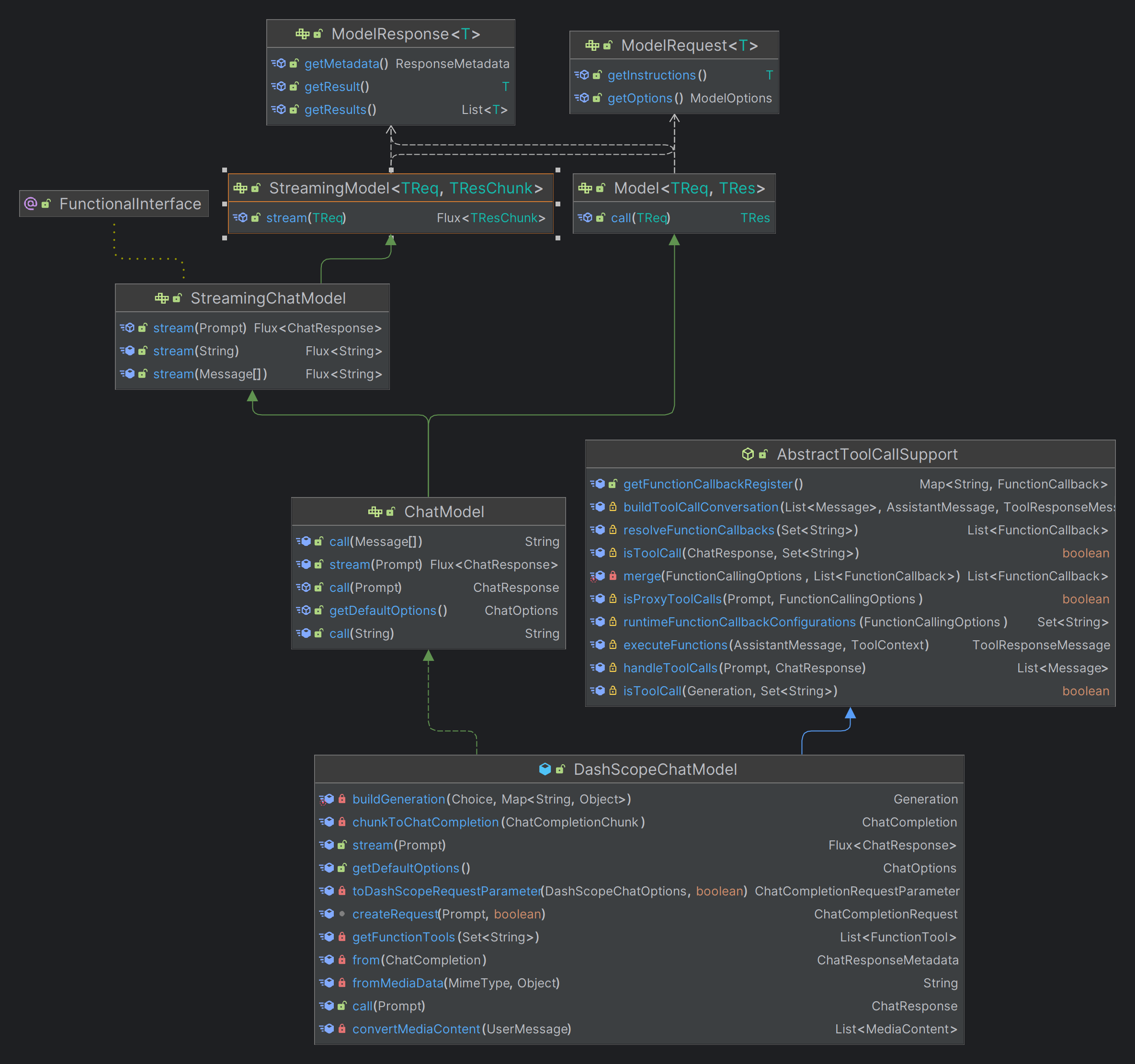Select the AbstractToolCallSupport node title
The width and height of the screenshot is (1135, 1064).
click(867, 454)
